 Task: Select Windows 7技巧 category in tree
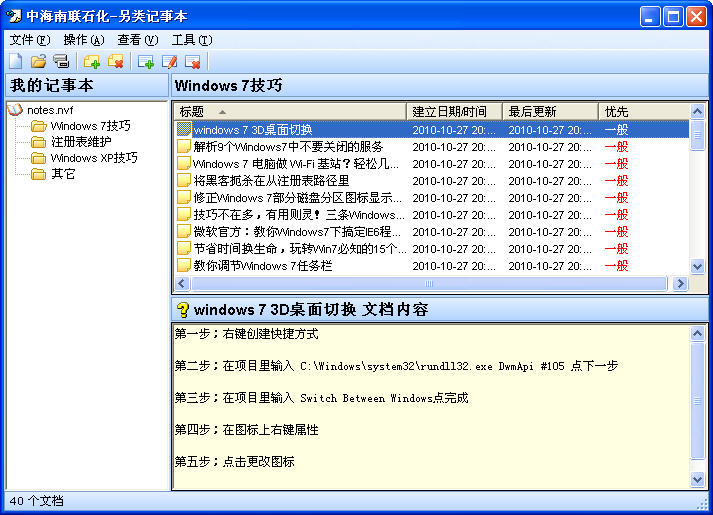pyautogui.click(x=90, y=126)
